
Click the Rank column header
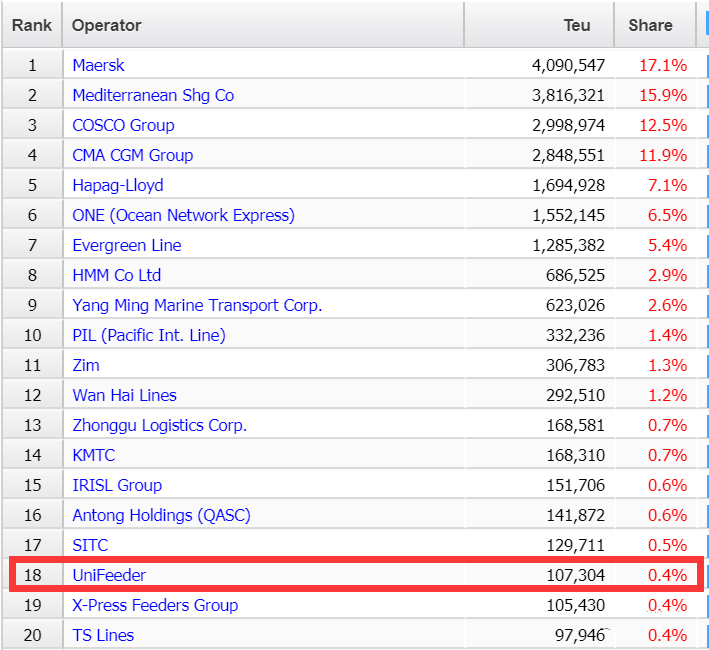tap(32, 25)
